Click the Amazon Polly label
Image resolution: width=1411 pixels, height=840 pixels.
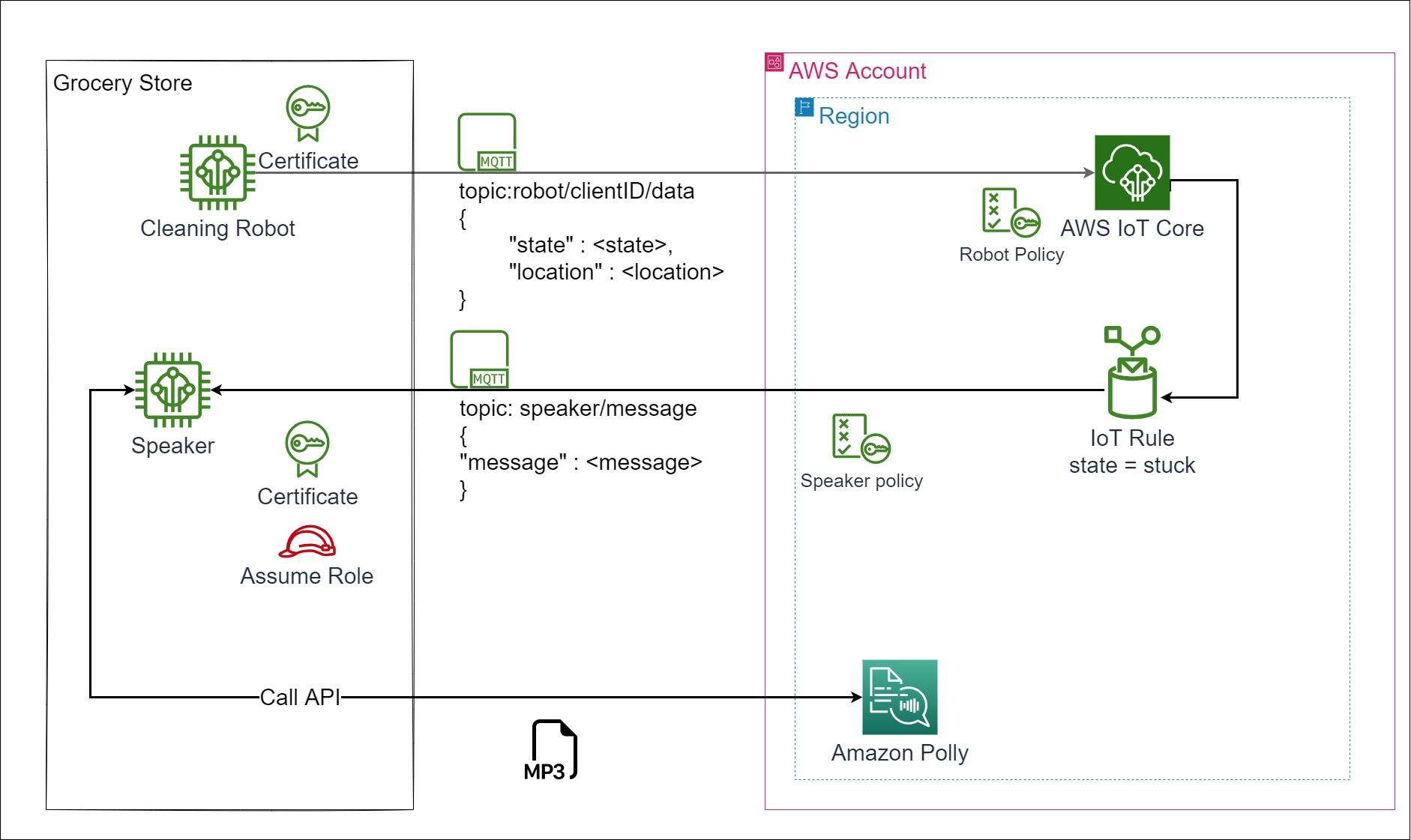(900, 753)
